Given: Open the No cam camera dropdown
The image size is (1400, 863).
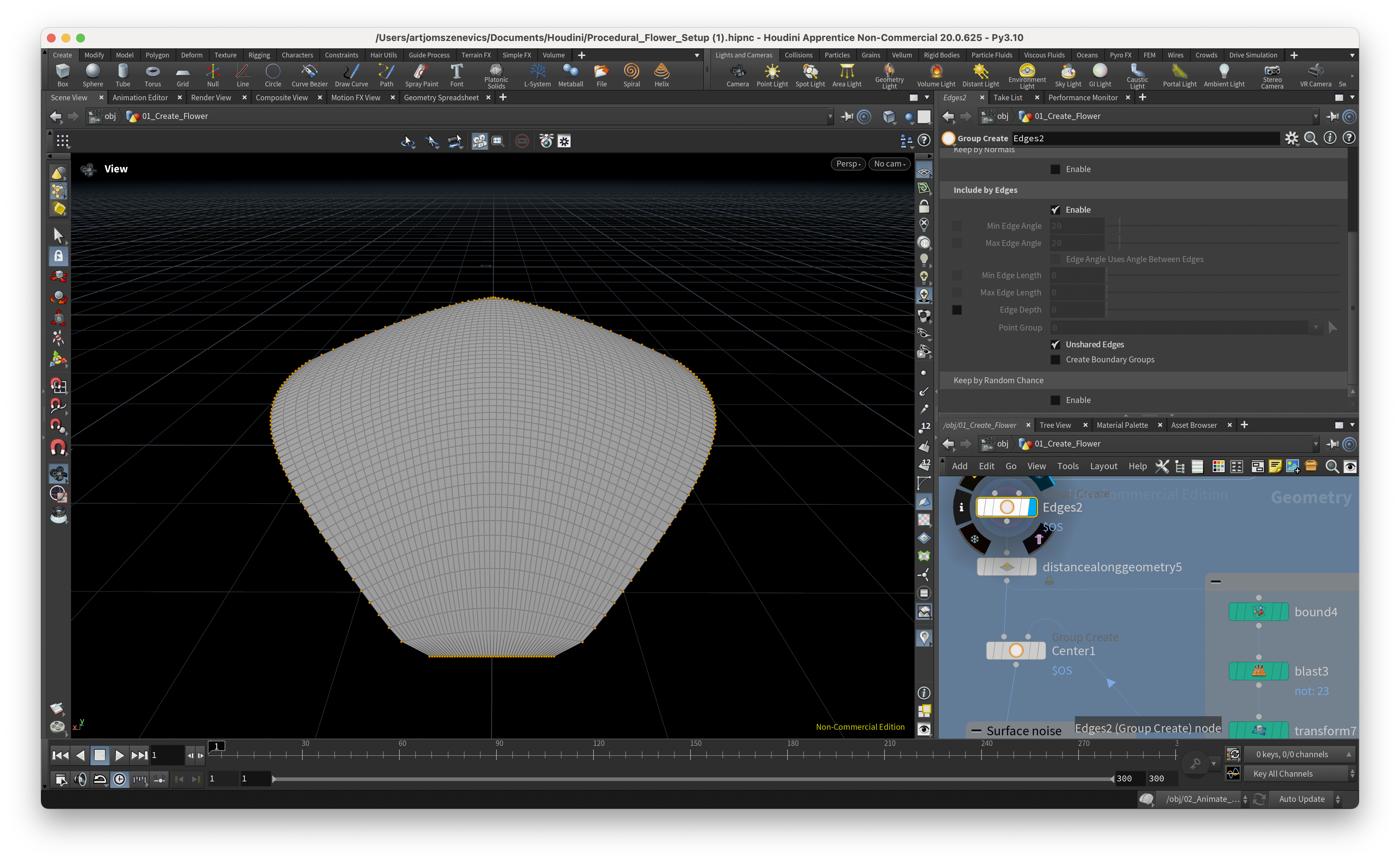Looking at the screenshot, I should click(x=889, y=164).
